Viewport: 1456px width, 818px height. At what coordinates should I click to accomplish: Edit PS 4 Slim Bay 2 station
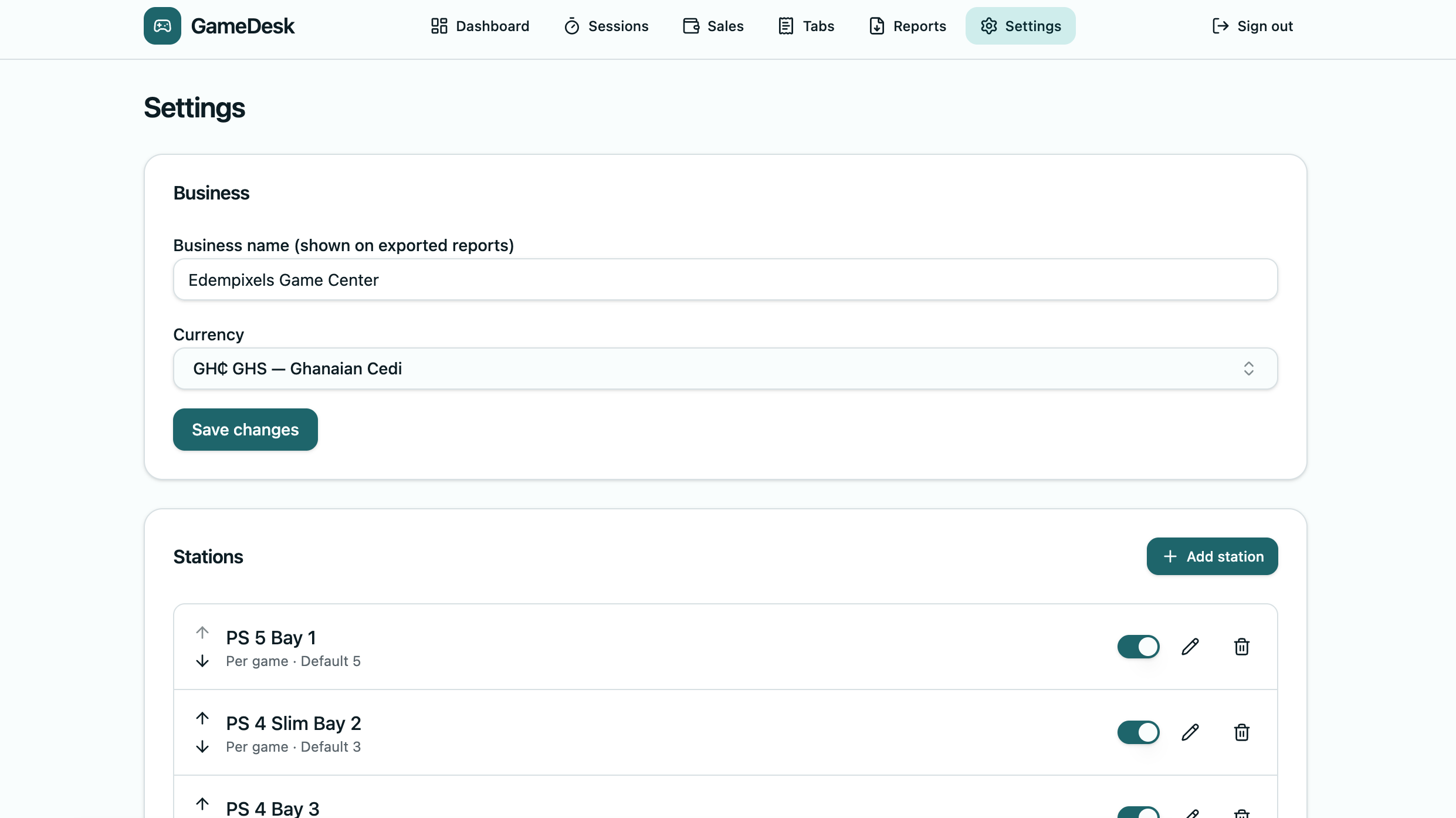[1190, 732]
